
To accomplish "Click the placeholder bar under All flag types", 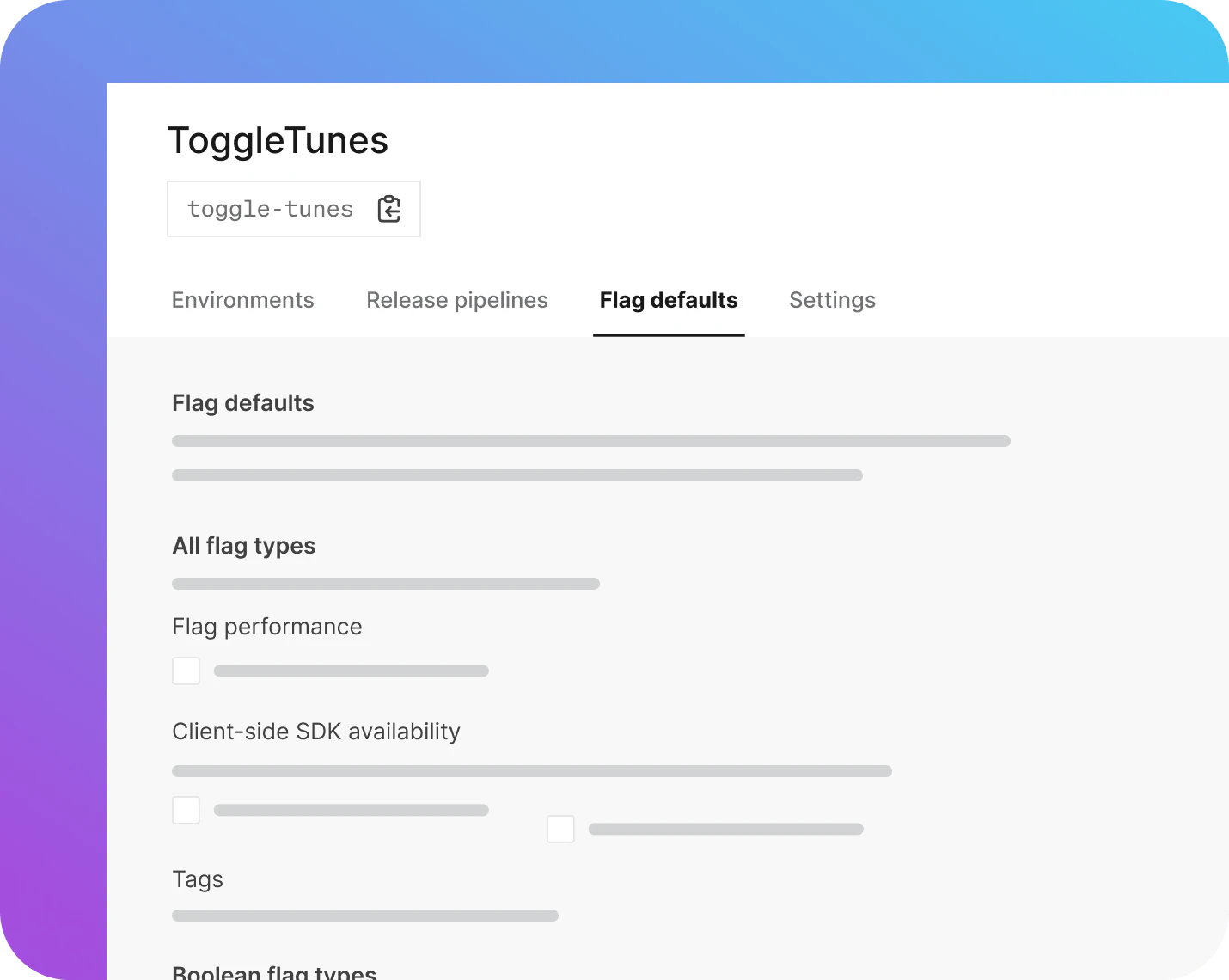I will click(385, 583).
